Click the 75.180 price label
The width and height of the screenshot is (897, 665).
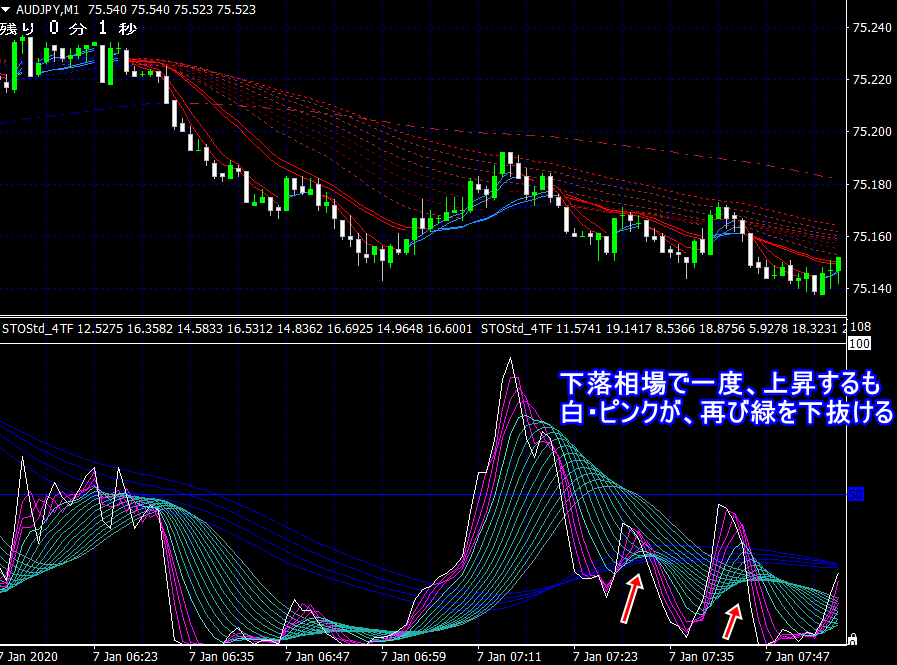click(872, 184)
